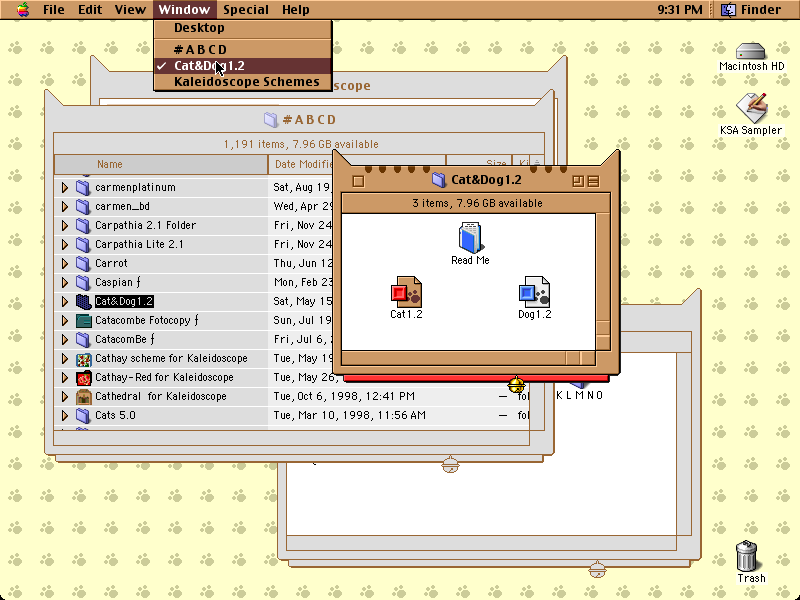Image resolution: width=800 pixels, height=600 pixels.
Task: Click the bell resize handle of Cat&Dog1.2
Action: pyautogui.click(x=516, y=384)
